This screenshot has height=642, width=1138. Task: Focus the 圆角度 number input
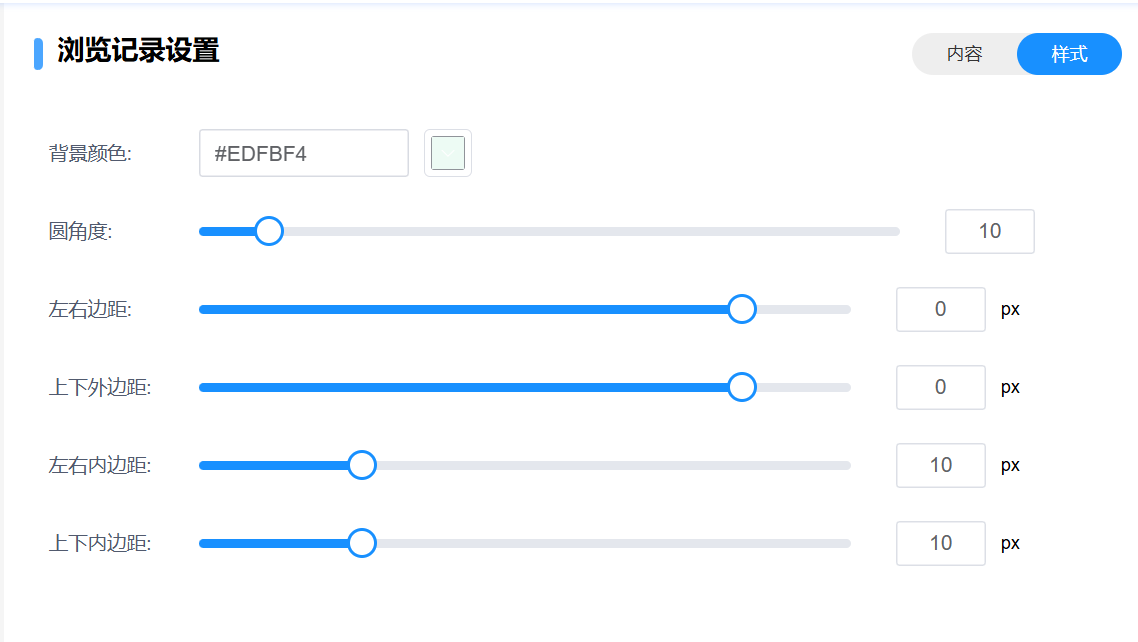[x=989, y=231]
